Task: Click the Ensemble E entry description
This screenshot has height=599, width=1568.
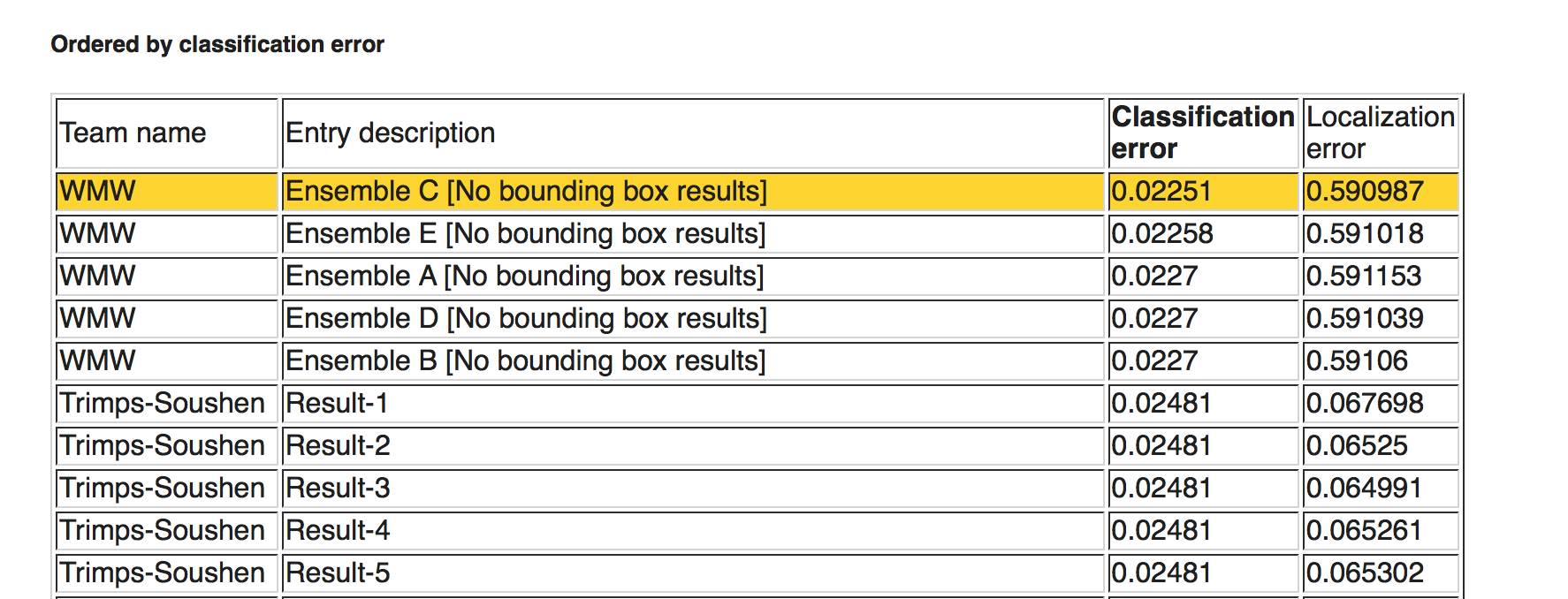Action: coord(525,234)
